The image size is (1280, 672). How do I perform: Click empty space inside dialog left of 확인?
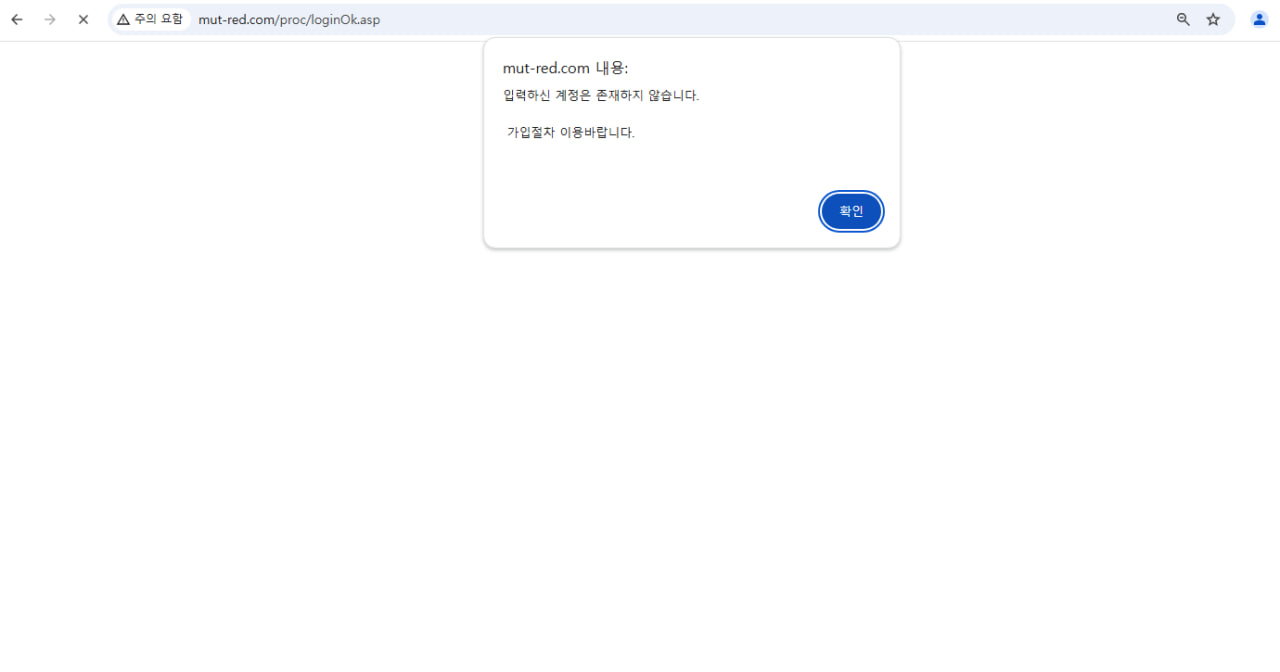(x=650, y=212)
